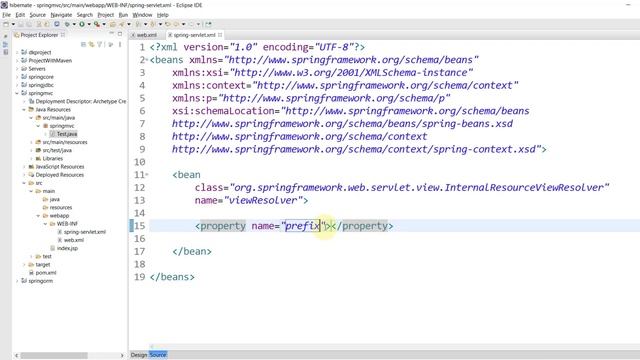Image resolution: width=640 pixels, height=360 pixels.
Task: Close the Project Explorer view tab
Action: [63, 35]
